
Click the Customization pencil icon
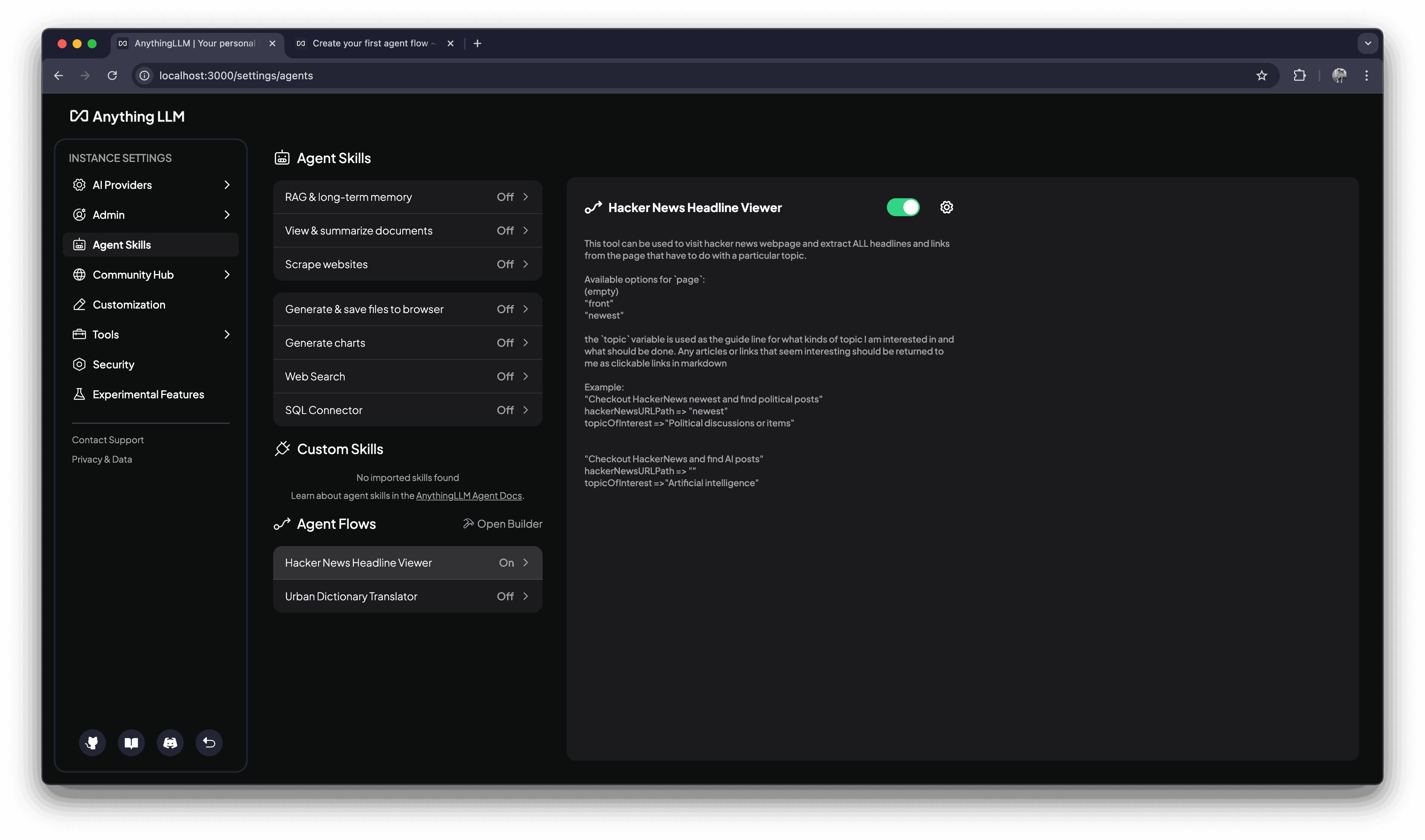(x=79, y=304)
